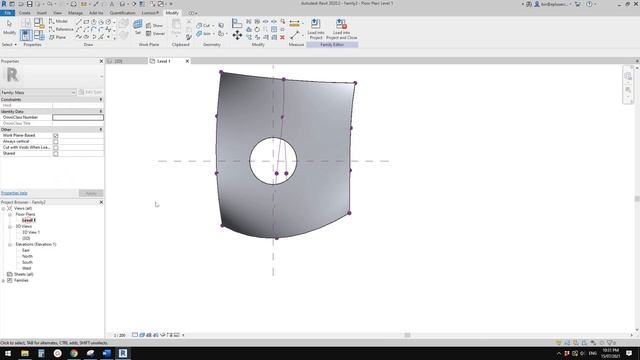
Task: Select the Modify arrow tool
Action: coord(9,27)
